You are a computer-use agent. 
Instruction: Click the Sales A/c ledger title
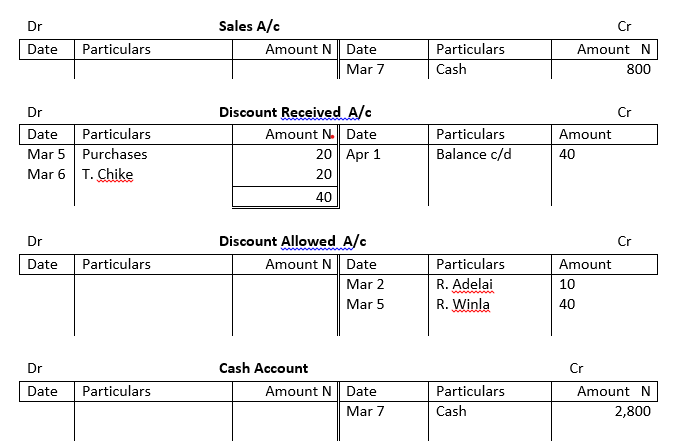(x=244, y=25)
